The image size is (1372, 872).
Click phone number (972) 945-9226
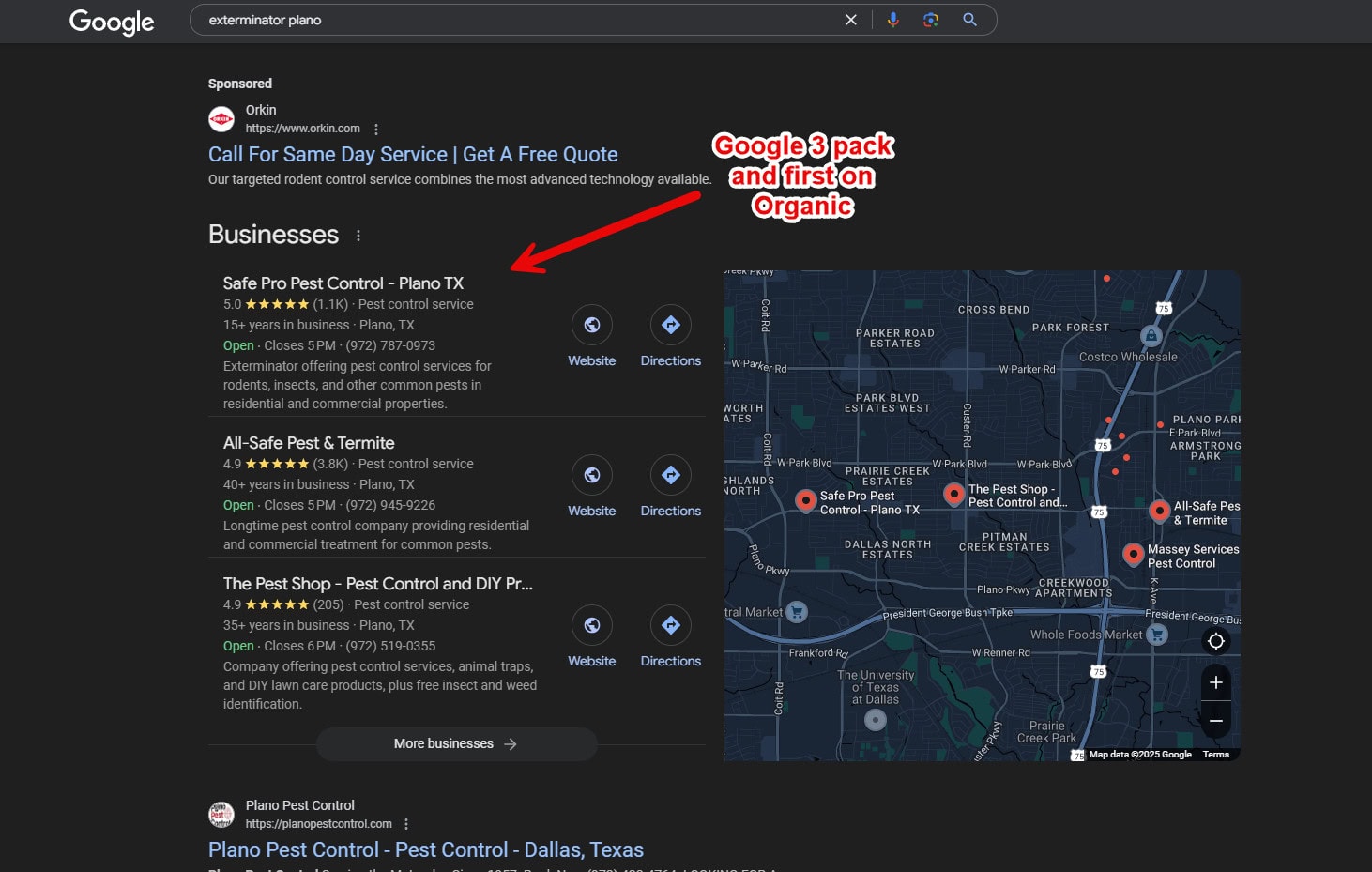[x=390, y=505]
